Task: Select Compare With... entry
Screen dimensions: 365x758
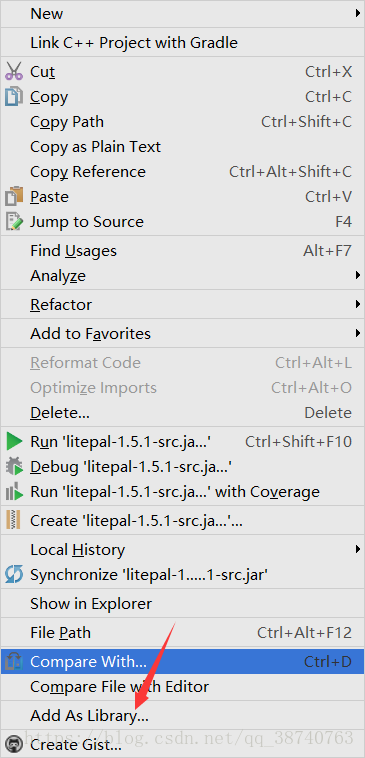Action: point(182,662)
